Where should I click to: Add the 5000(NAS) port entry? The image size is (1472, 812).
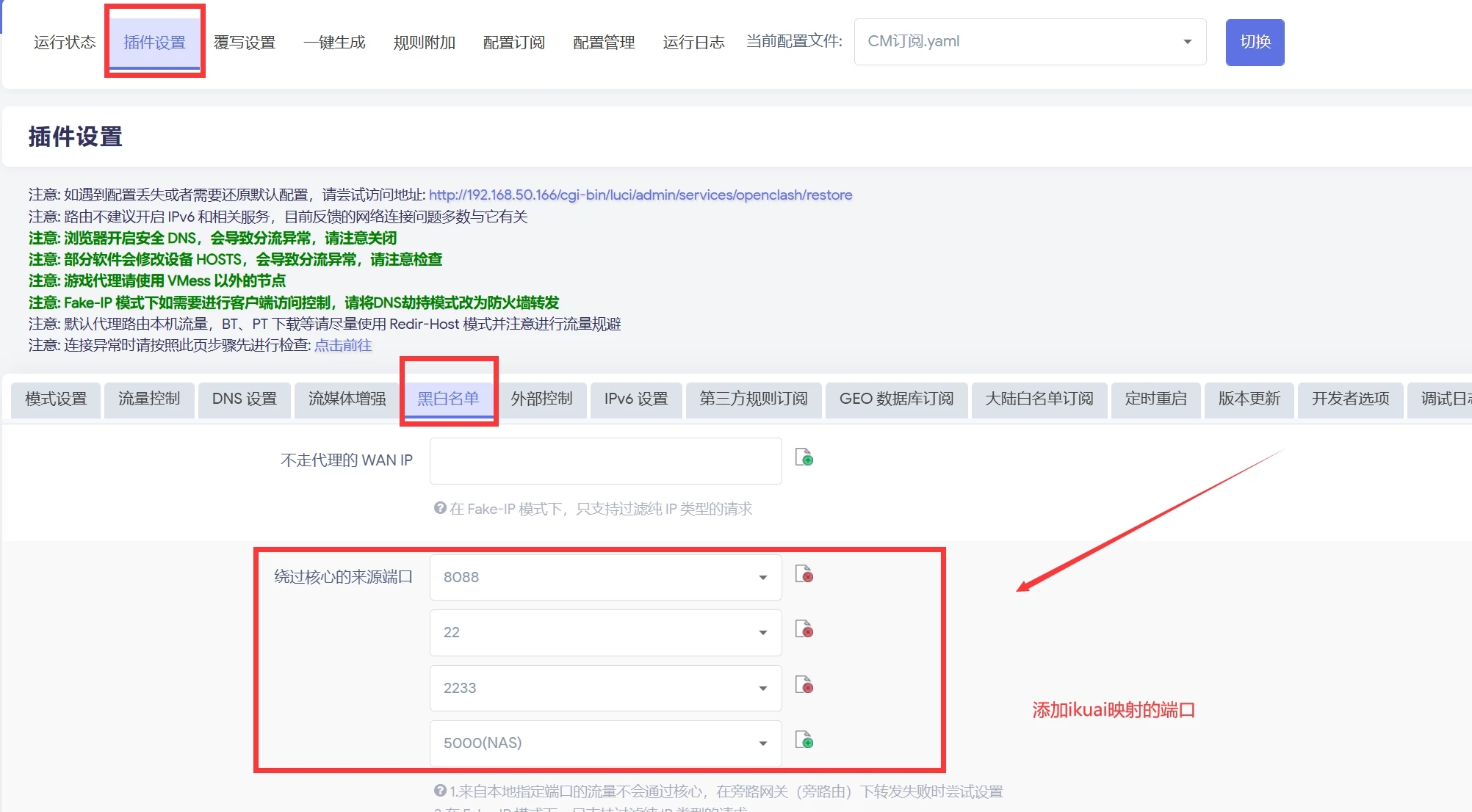(x=804, y=740)
